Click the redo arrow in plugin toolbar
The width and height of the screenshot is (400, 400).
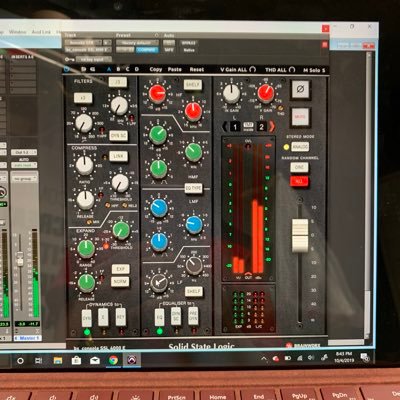[92, 69]
